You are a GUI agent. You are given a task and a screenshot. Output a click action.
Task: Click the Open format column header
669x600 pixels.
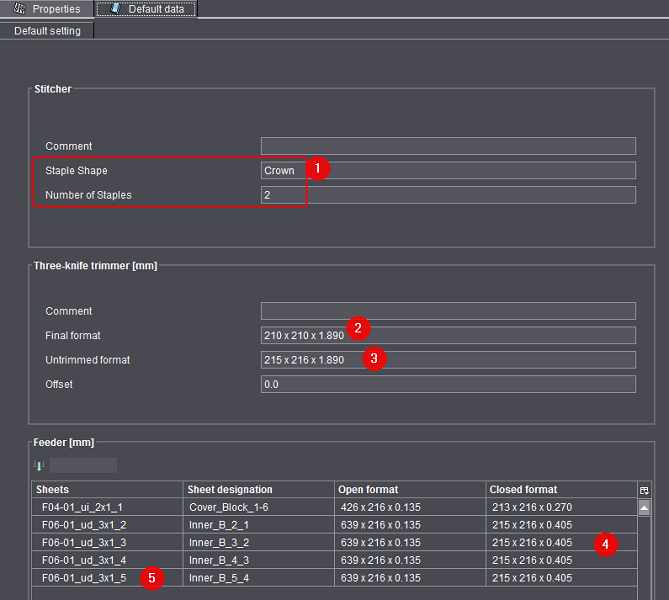pyautogui.click(x=409, y=490)
